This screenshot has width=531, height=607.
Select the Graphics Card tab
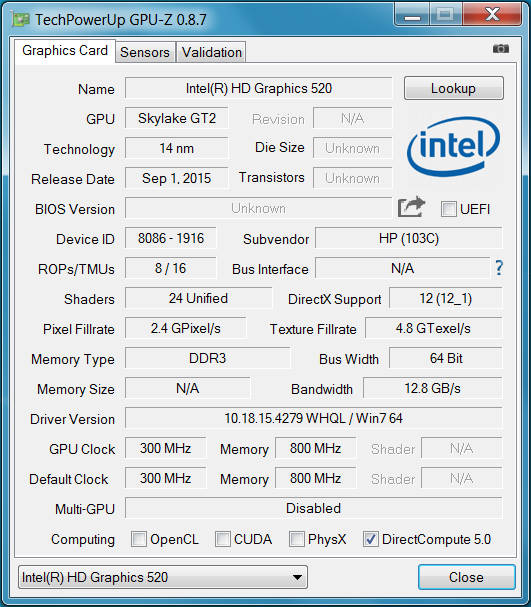pyautogui.click(x=65, y=51)
